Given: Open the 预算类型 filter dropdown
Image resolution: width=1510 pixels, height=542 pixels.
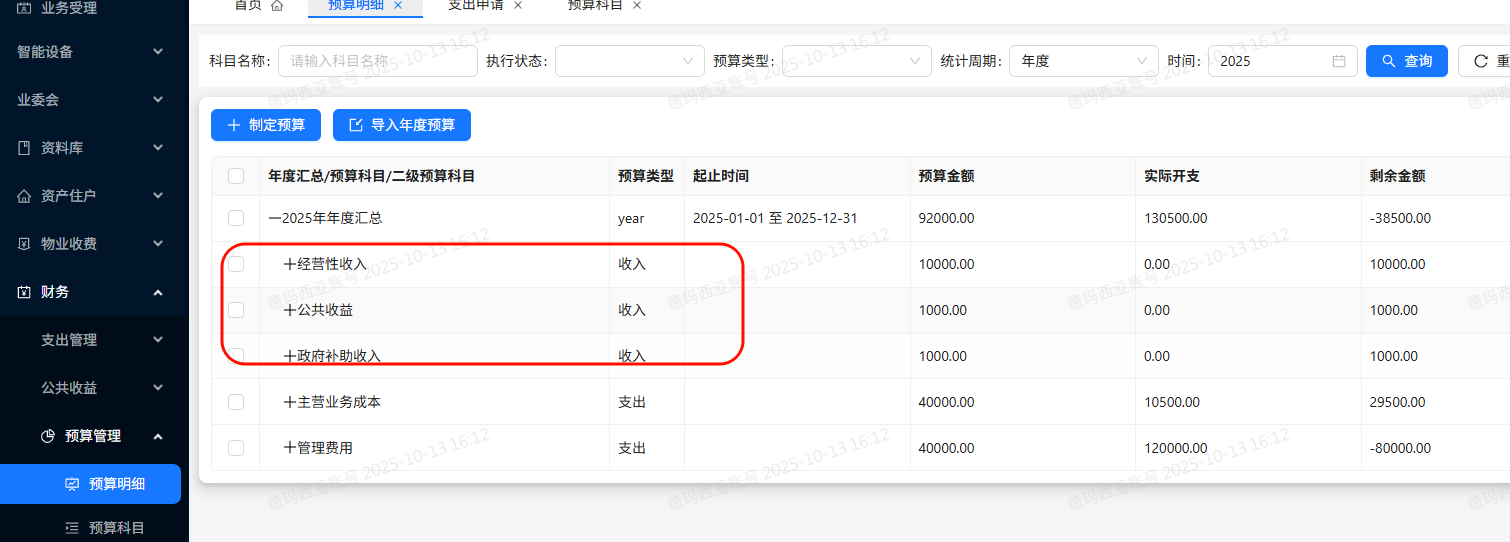Looking at the screenshot, I should 857,61.
